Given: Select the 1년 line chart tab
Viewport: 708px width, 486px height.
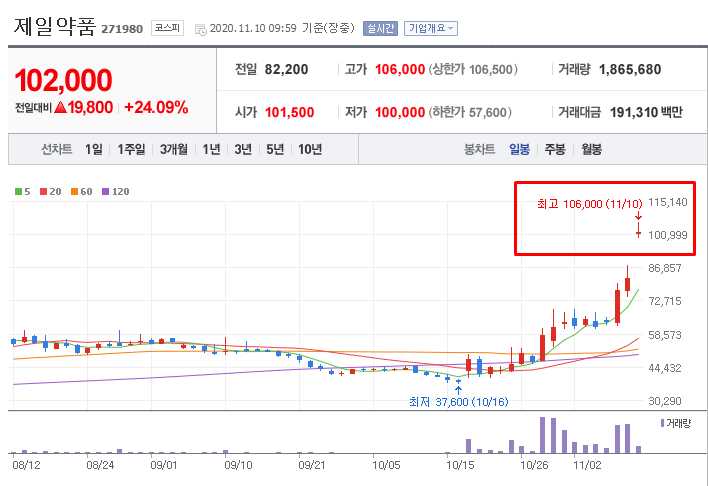Looking at the screenshot, I should 211,149.
